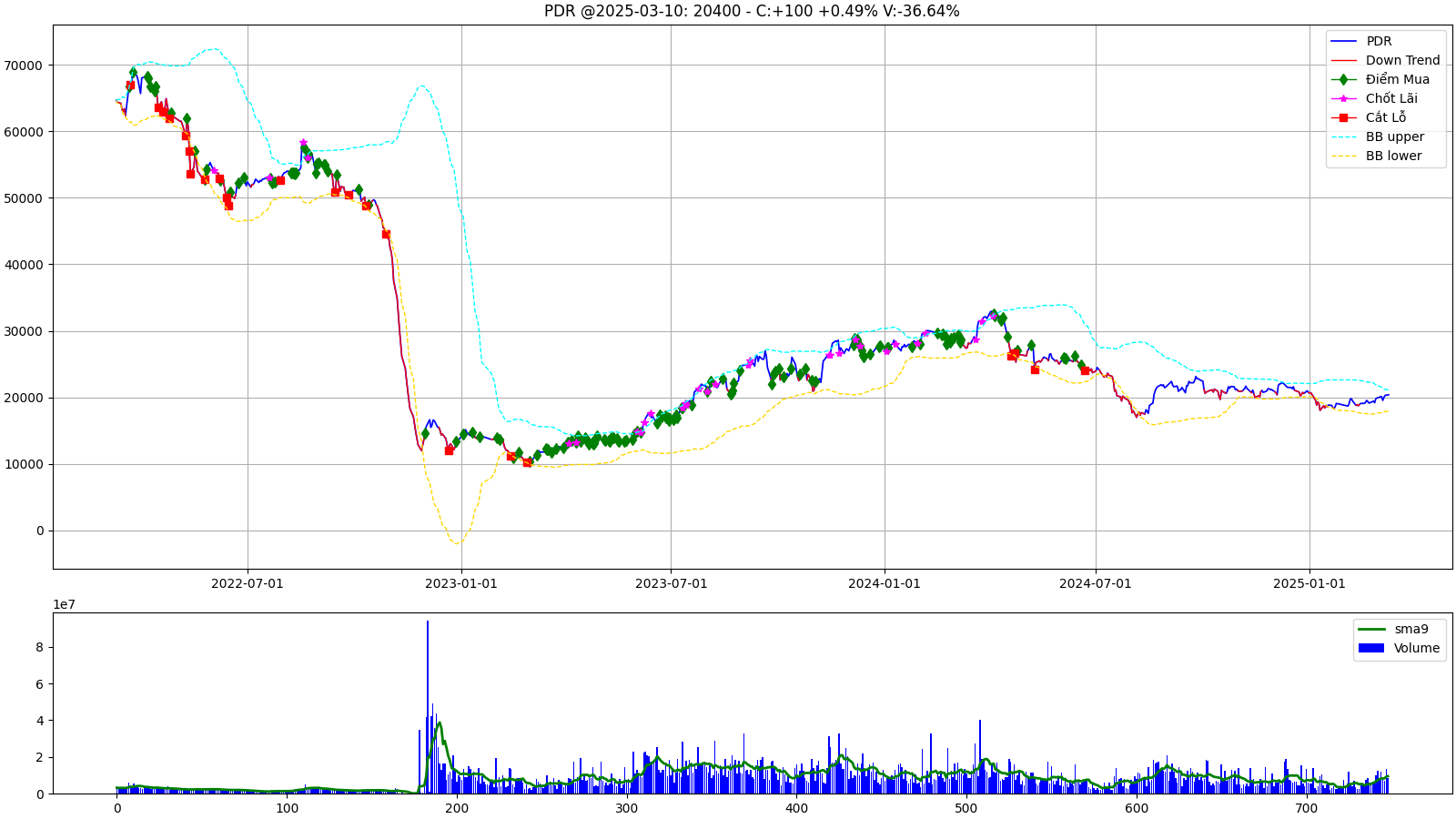Click the 500 tick on the volume axis
This screenshot has width=1456, height=819.
966,808
